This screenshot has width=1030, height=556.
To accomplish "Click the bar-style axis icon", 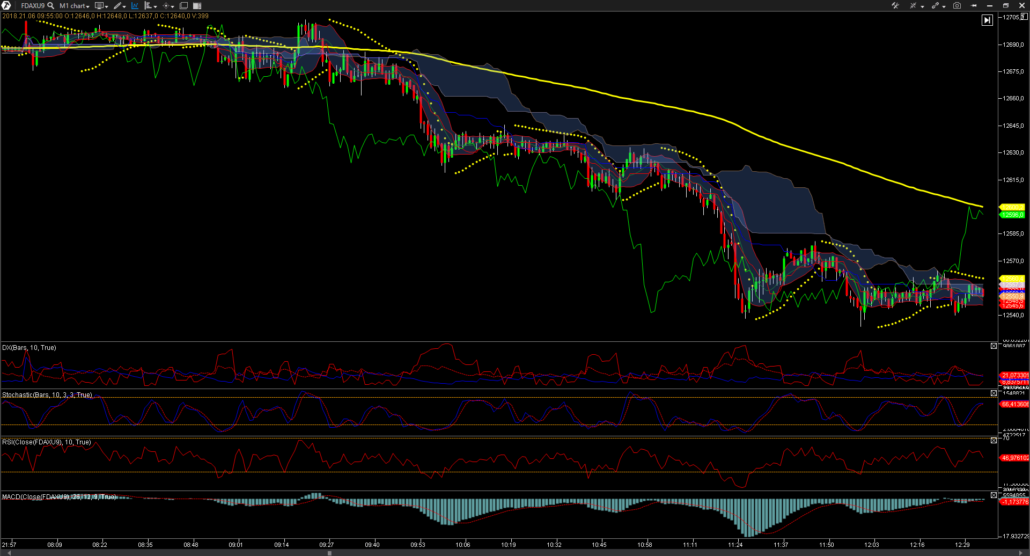I will tap(148, 5).
